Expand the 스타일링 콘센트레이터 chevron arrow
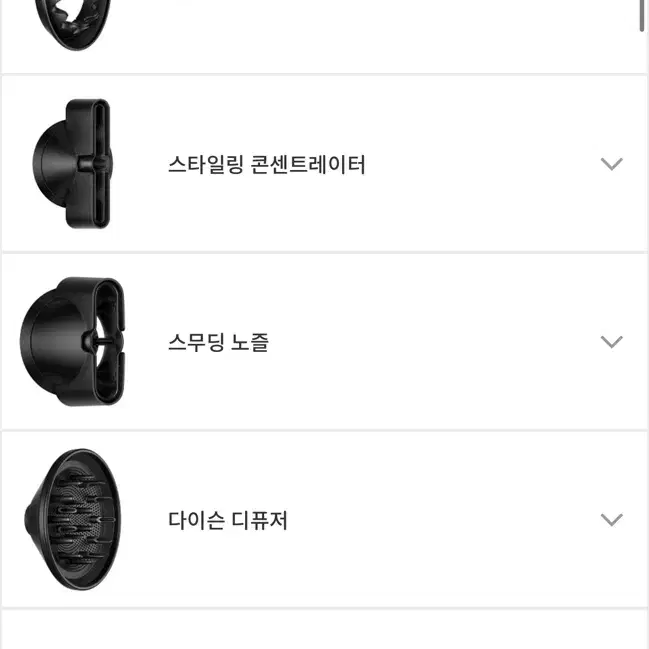Image resolution: width=649 pixels, height=649 pixels. tap(611, 164)
